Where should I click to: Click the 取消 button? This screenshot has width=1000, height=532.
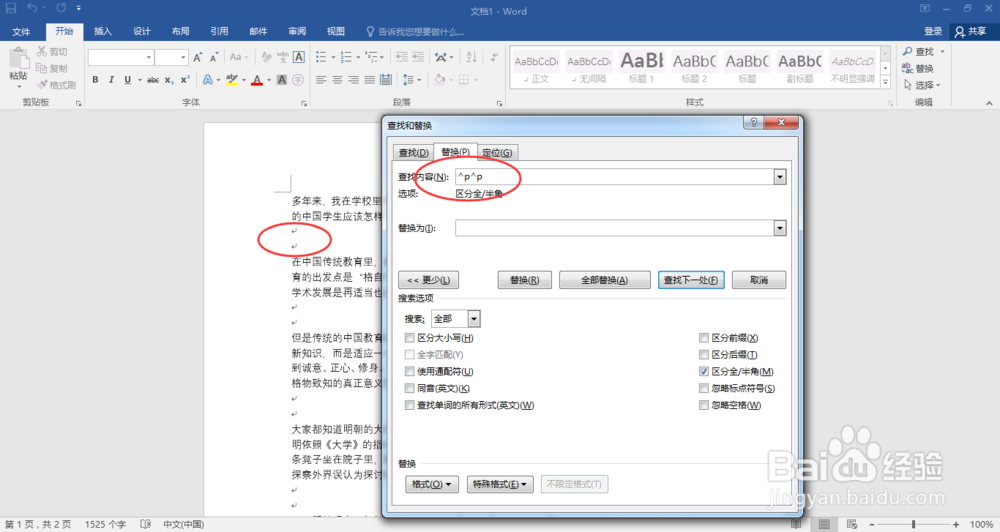(759, 280)
